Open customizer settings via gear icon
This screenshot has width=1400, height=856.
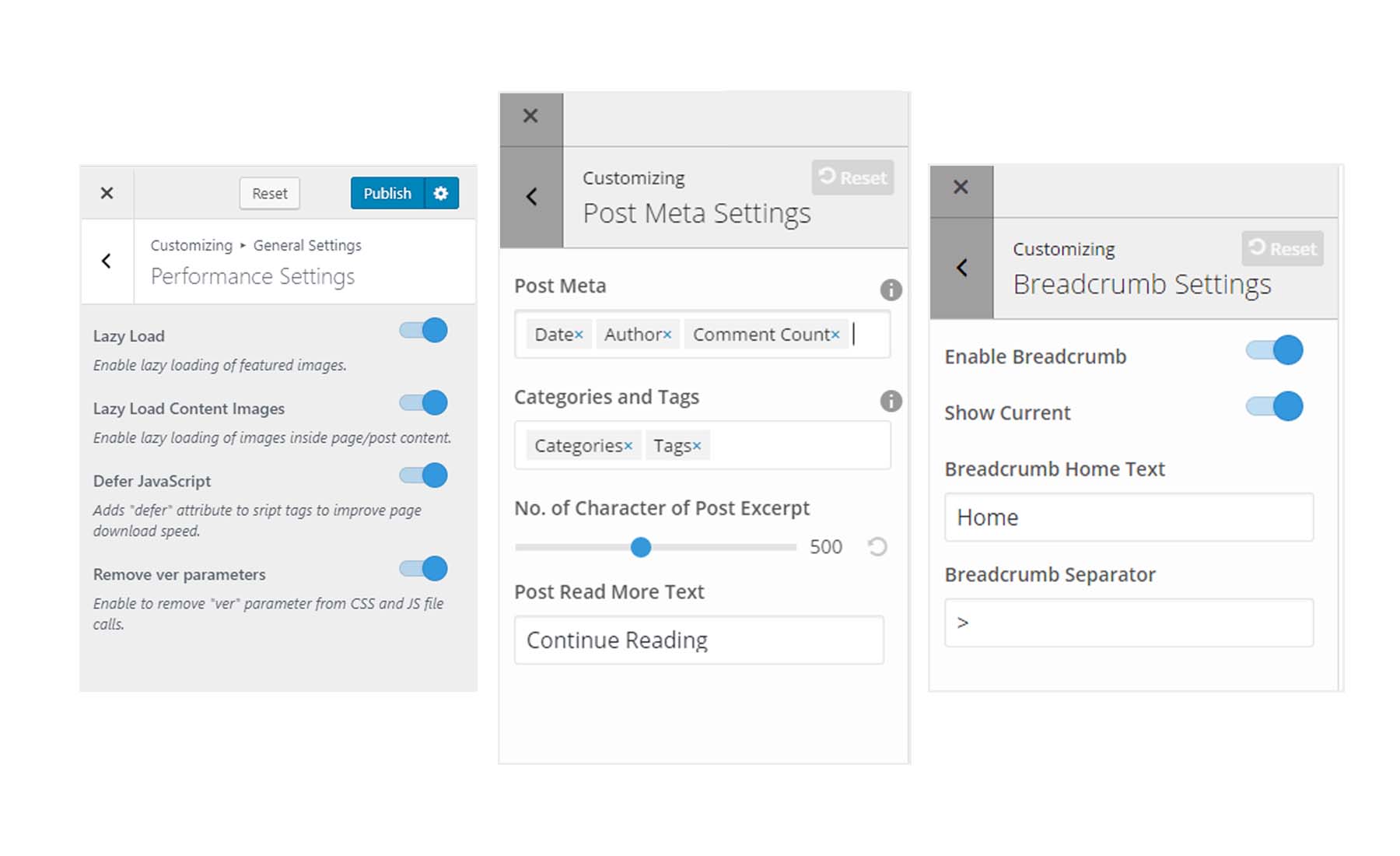coord(440,193)
